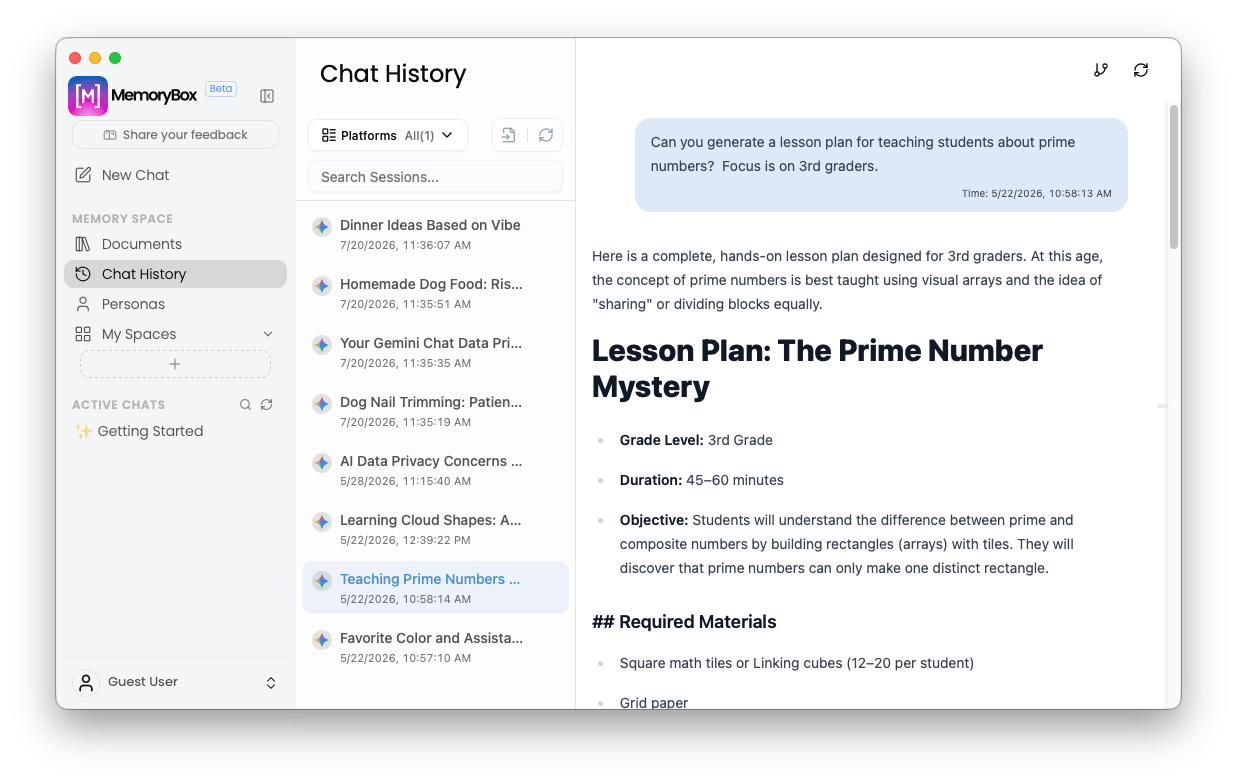Click the conversation vertical scrollbar
This screenshot has height=783, width=1237.
point(1174,177)
